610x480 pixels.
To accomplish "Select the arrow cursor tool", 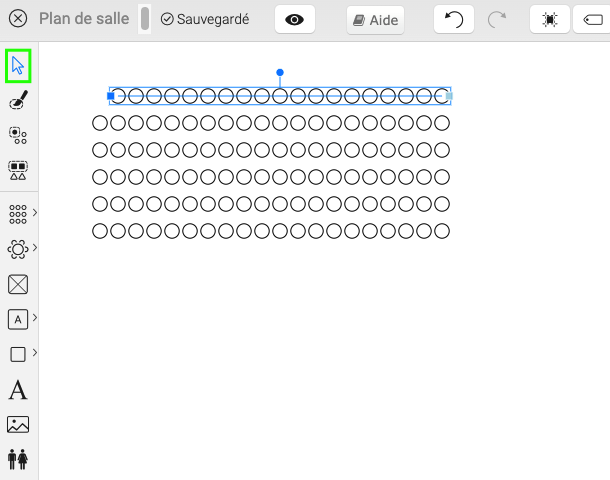I will (x=18, y=66).
